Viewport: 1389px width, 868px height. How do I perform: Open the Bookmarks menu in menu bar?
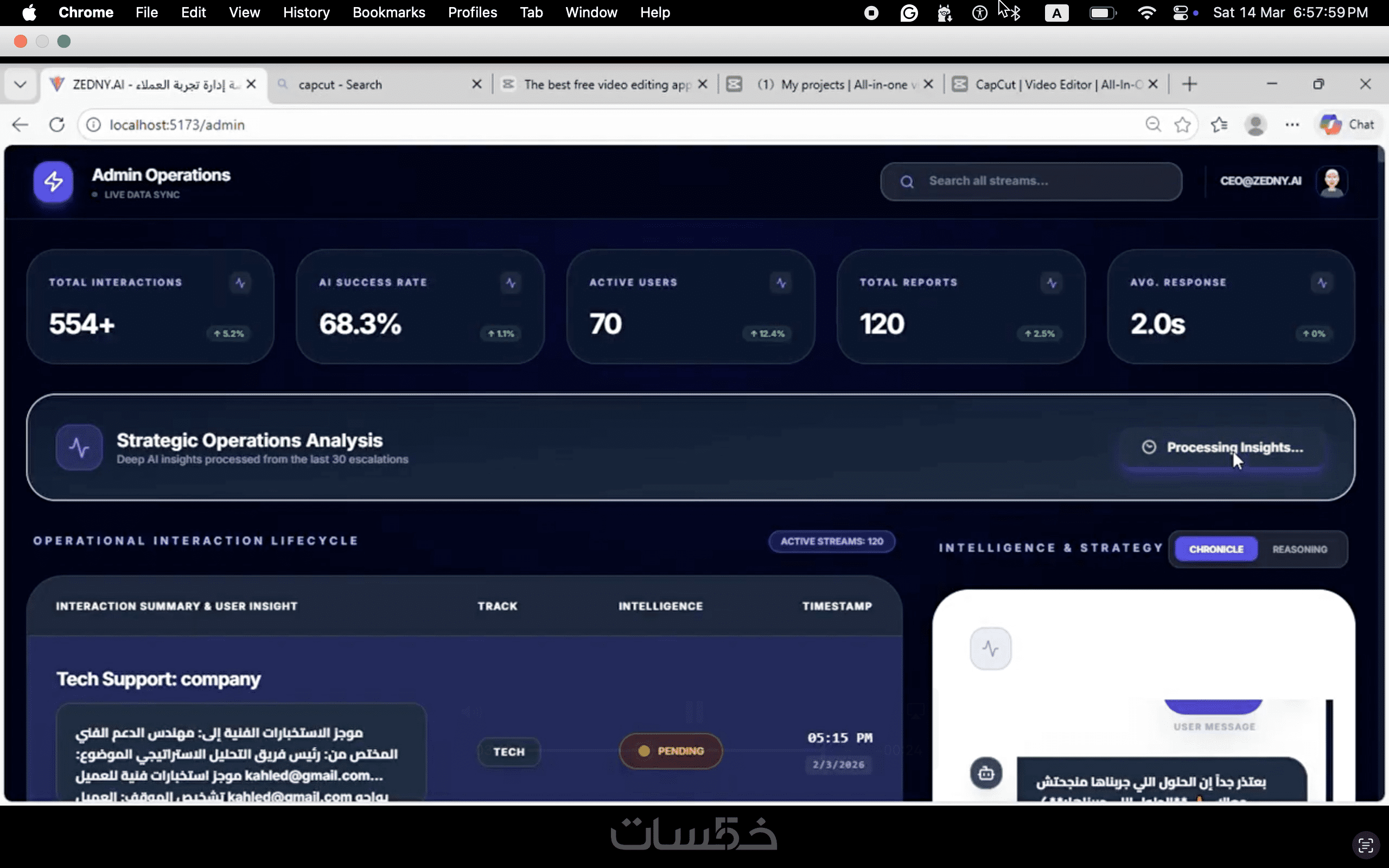pos(388,12)
